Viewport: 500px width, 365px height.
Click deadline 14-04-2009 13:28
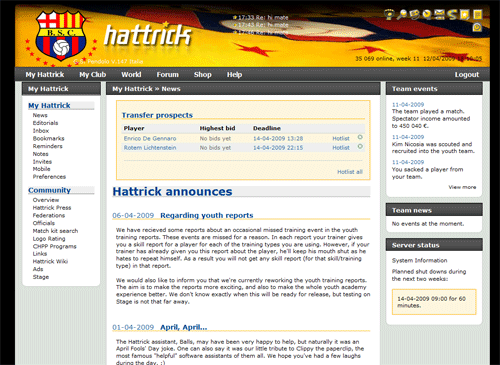[278, 138]
